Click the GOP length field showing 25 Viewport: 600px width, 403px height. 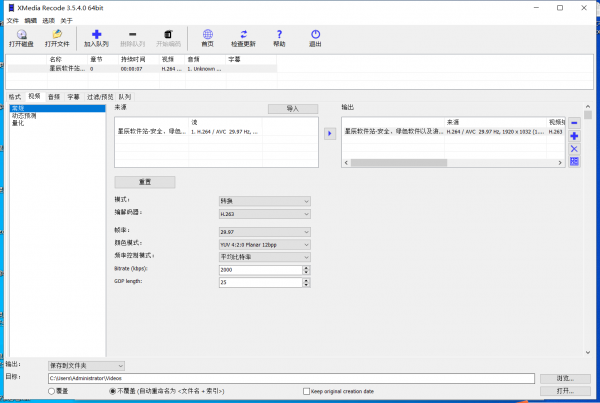pos(261,282)
